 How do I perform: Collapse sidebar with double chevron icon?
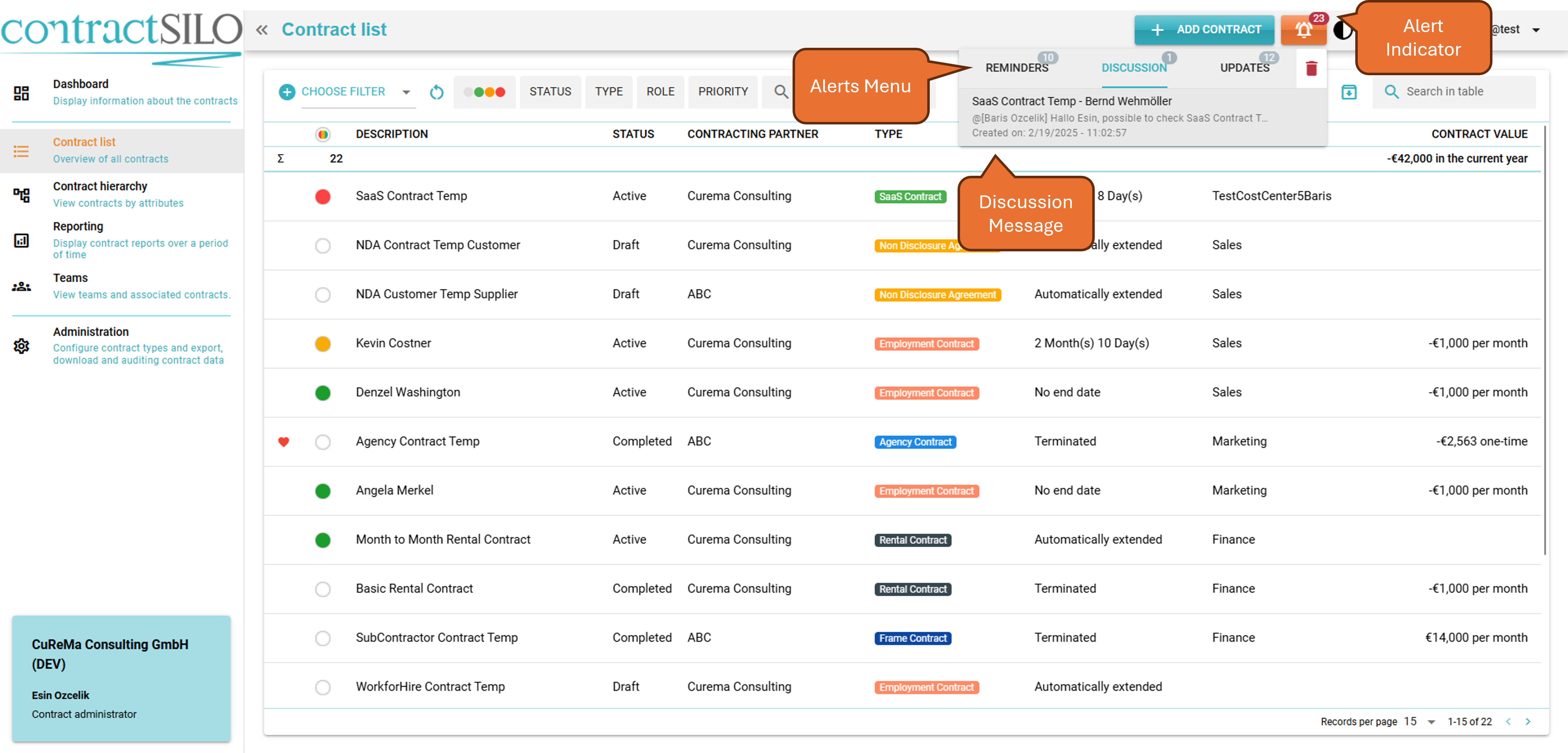pos(262,30)
